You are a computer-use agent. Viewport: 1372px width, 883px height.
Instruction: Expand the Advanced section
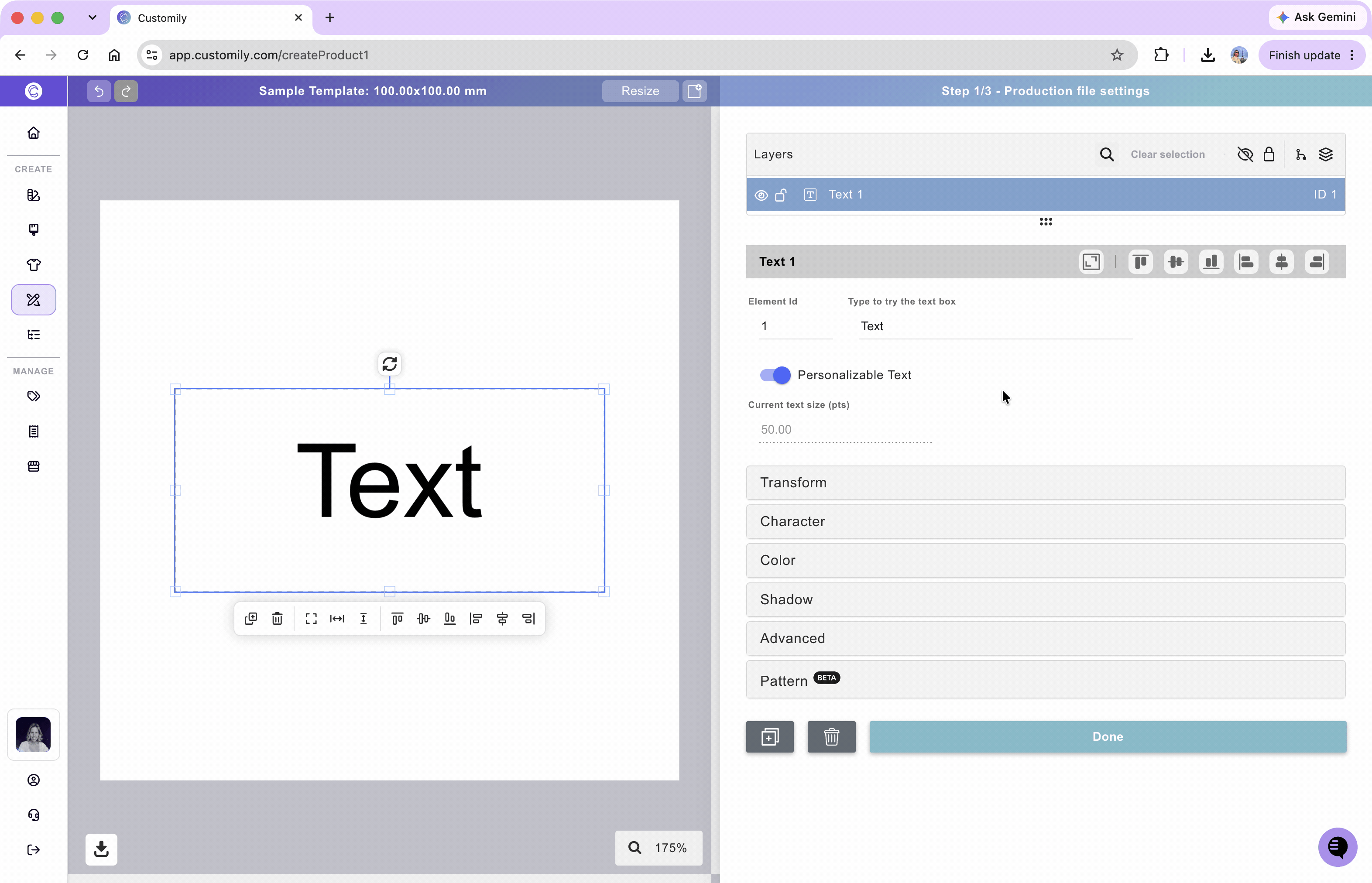(x=1045, y=638)
